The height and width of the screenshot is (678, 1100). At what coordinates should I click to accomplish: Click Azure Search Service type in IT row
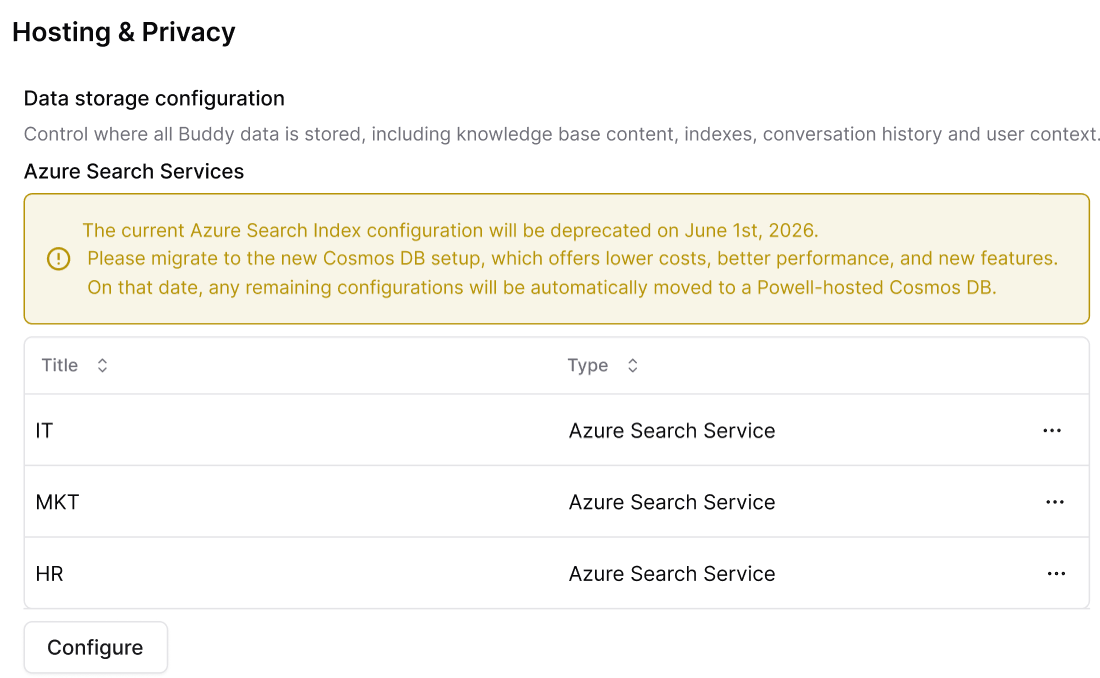click(x=671, y=430)
